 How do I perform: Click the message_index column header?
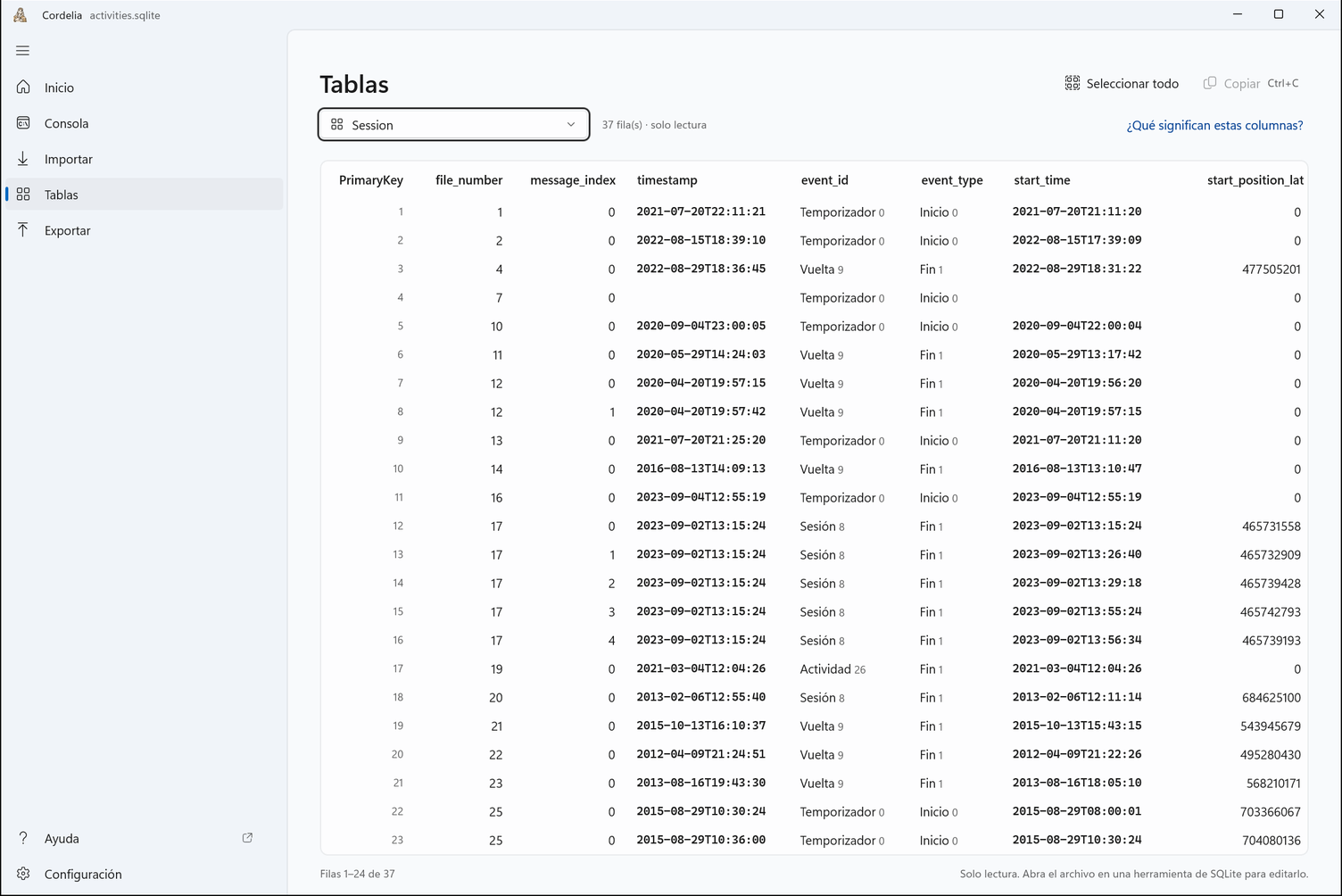(x=573, y=180)
